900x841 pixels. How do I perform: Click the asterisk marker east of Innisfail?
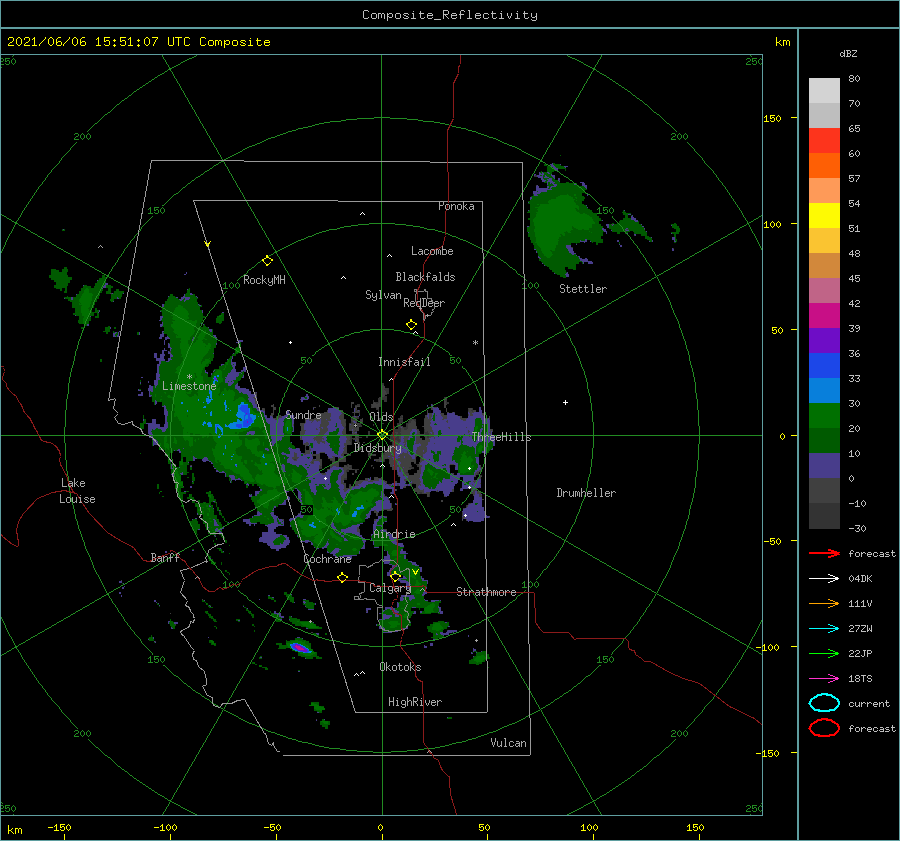tap(475, 343)
